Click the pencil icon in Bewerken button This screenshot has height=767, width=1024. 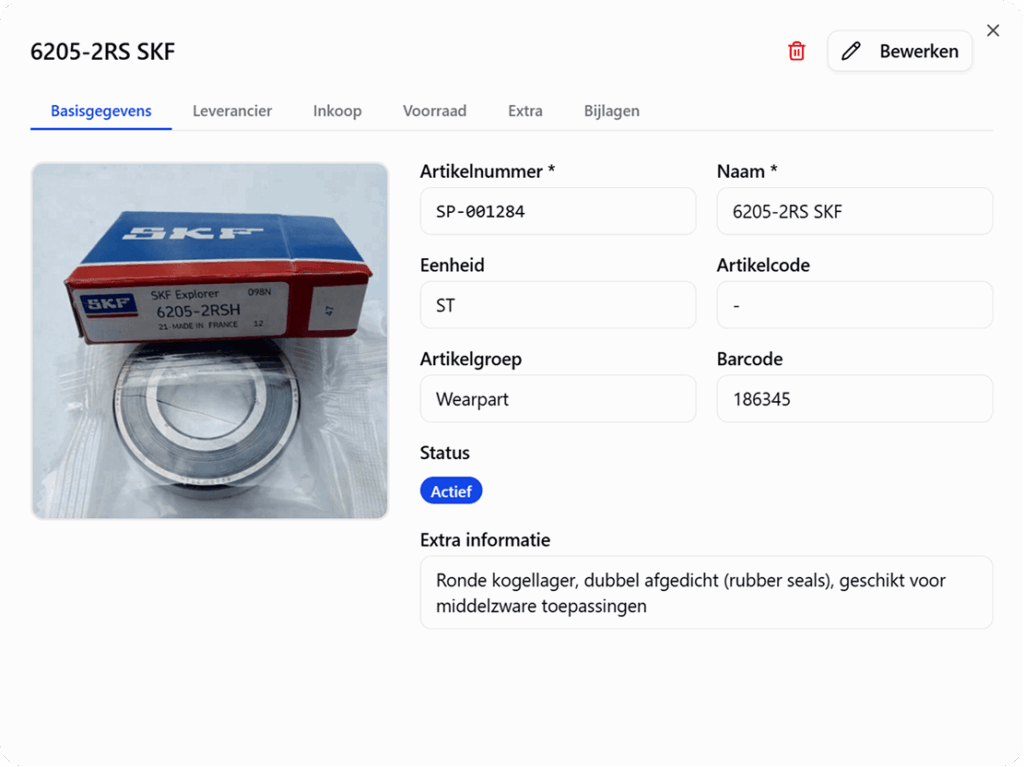coord(851,51)
